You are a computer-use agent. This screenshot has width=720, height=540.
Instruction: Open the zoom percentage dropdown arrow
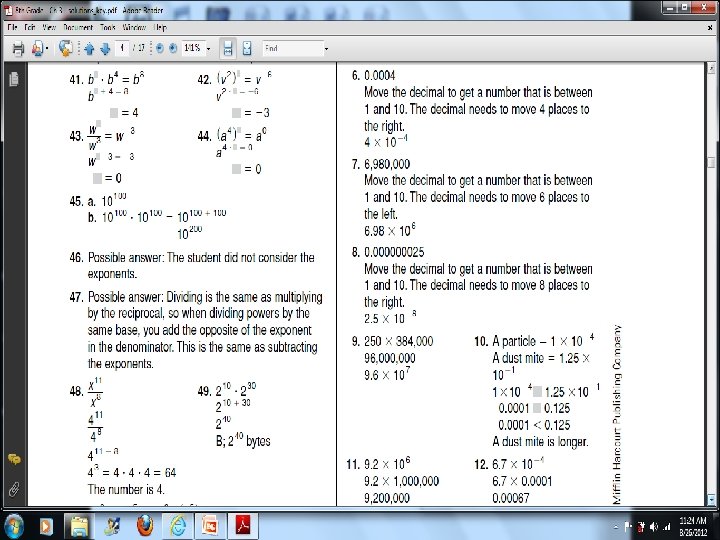click(x=208, y=49)
